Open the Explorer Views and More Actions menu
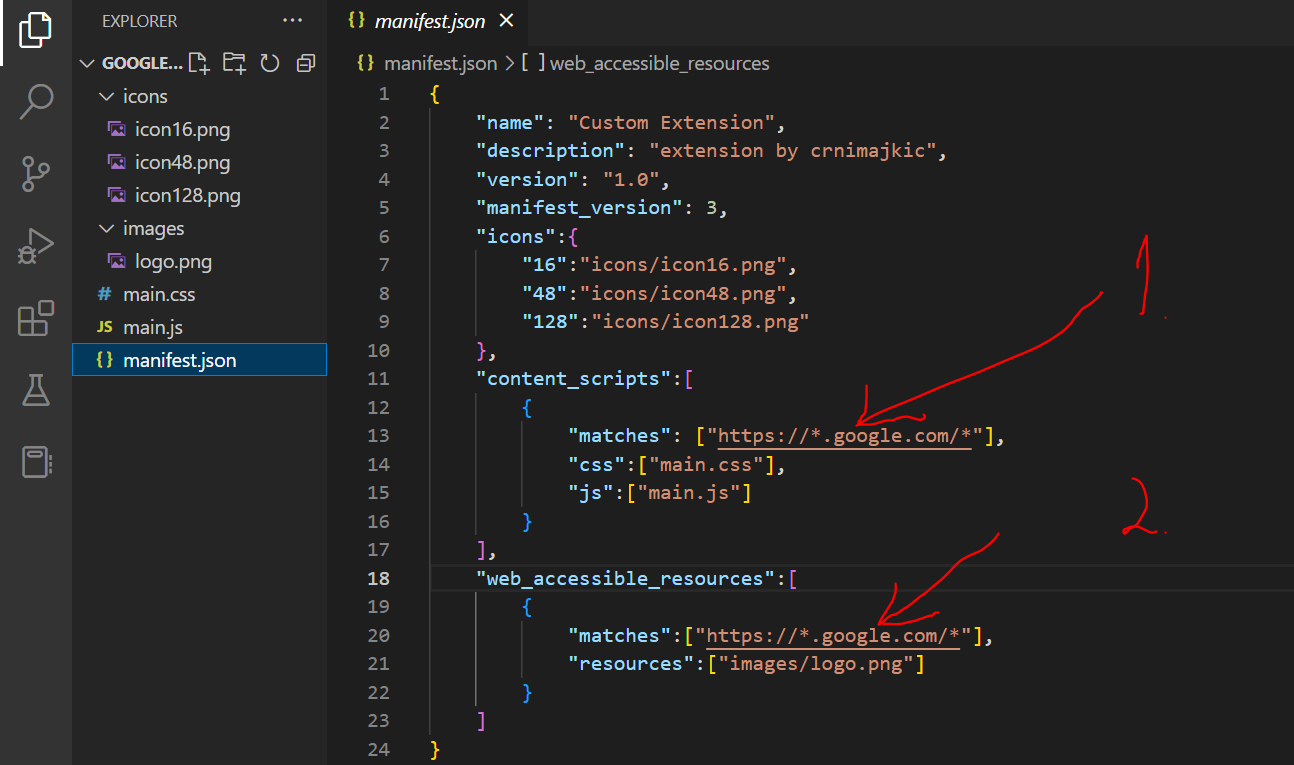The height and width of the screenshot is (765, 1294). [292, 20]
